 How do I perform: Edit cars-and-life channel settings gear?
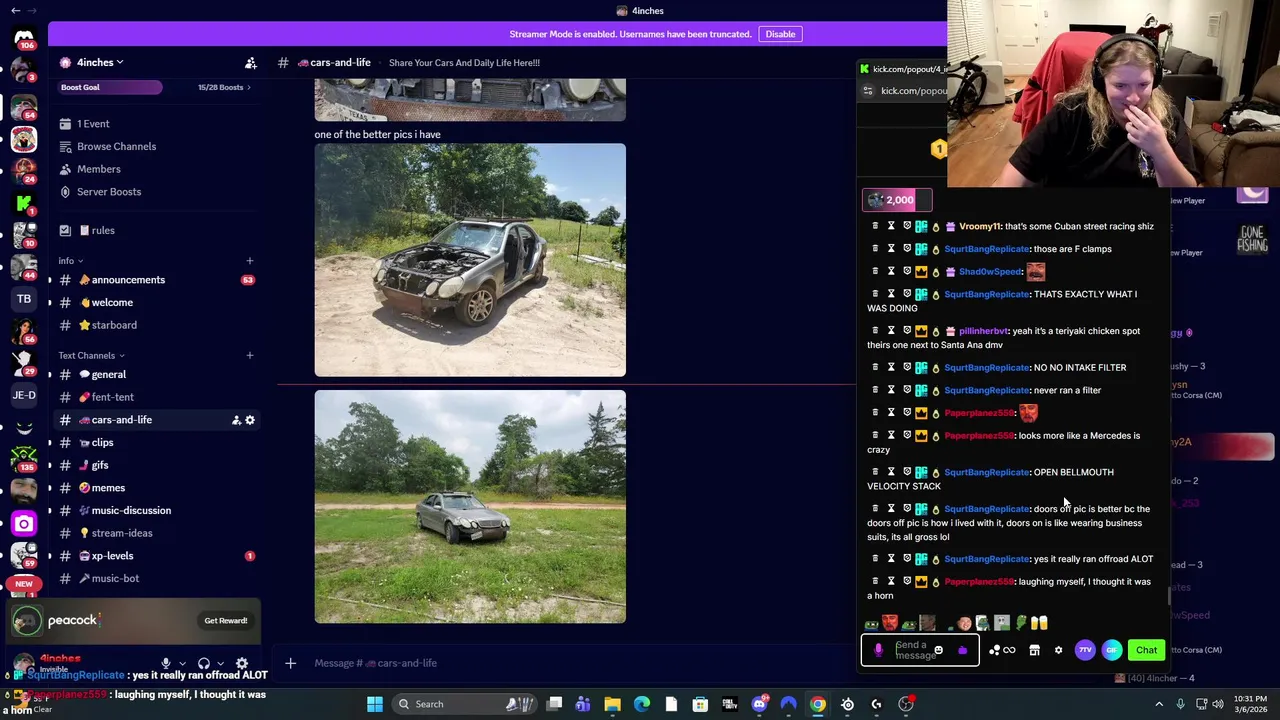250,420
